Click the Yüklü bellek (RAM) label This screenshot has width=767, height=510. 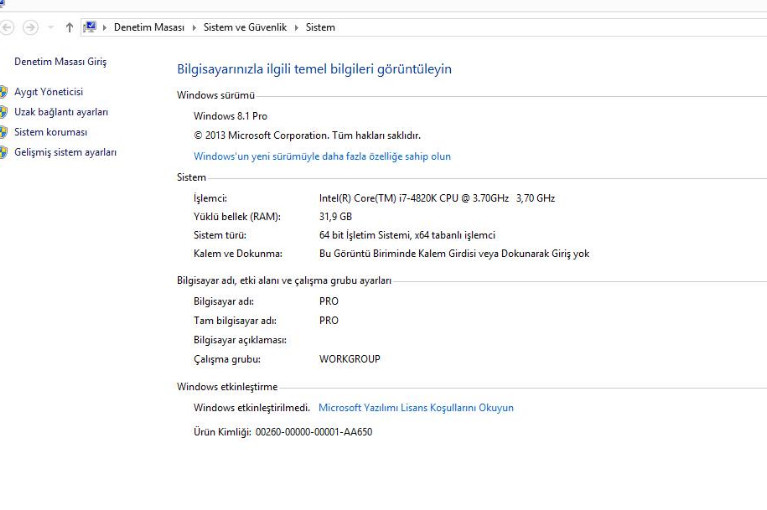pyautogui.click(x=237, y=216)
